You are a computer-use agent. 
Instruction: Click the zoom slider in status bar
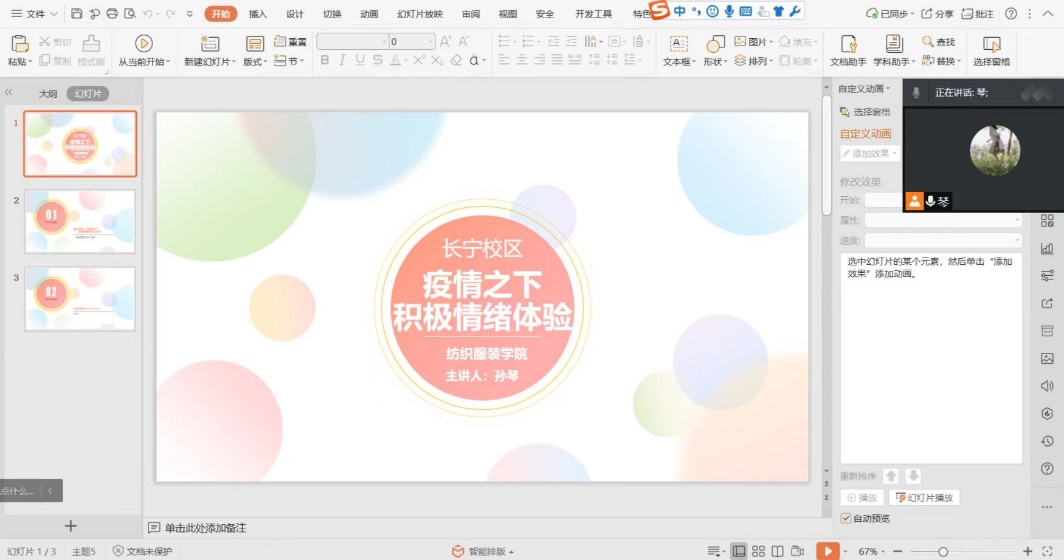click(943, 551)
